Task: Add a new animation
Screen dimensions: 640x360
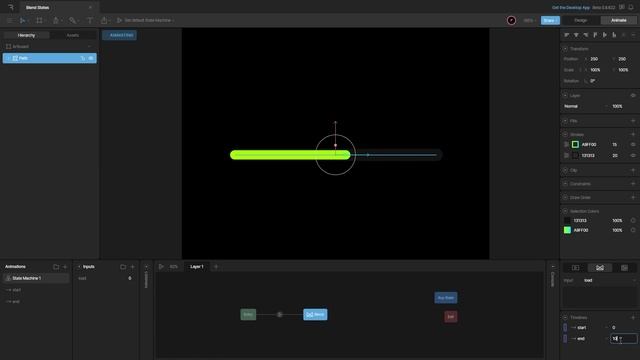Action: click(65, 267)
